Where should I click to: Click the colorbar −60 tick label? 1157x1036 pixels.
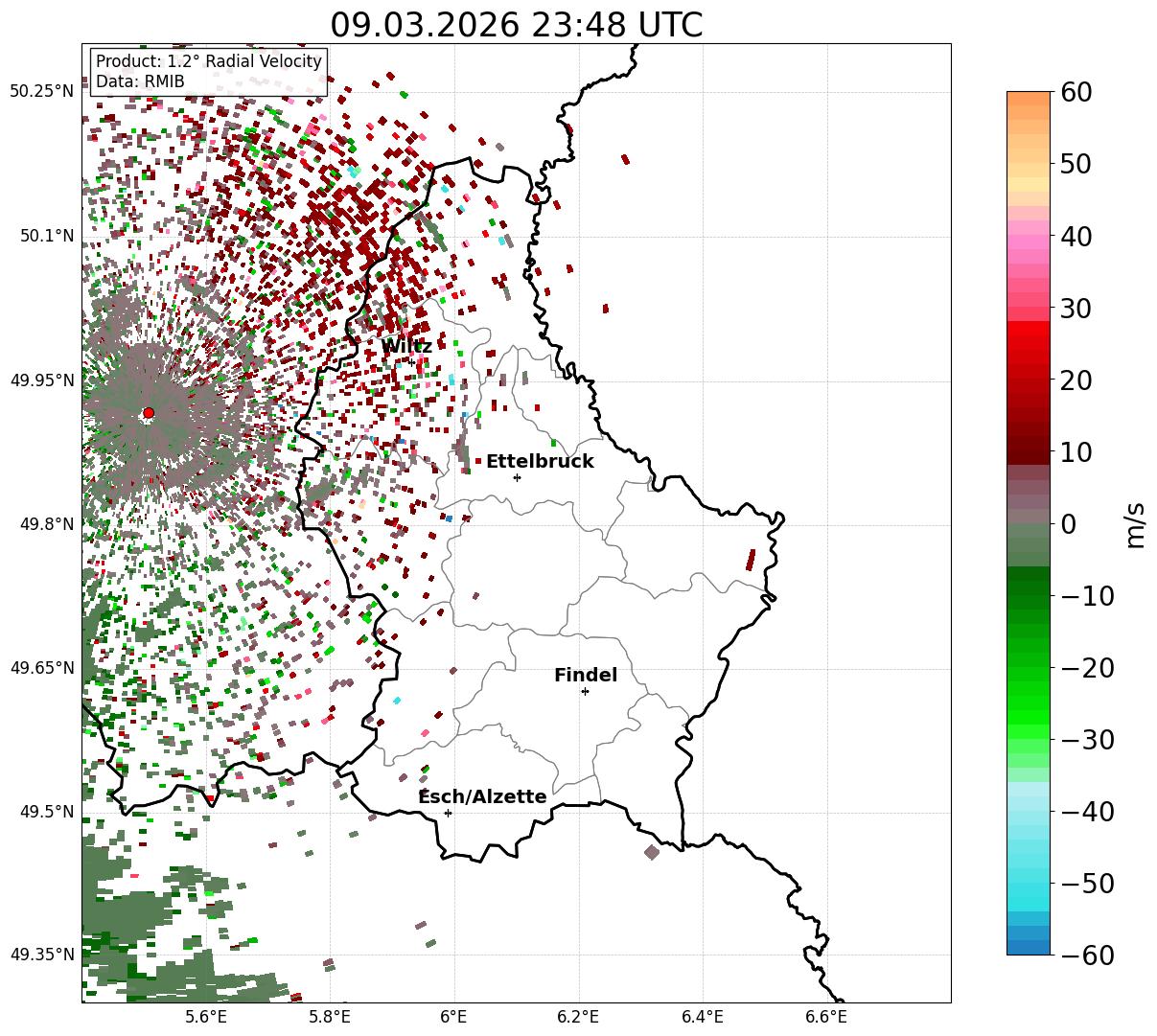[1087, 955]
